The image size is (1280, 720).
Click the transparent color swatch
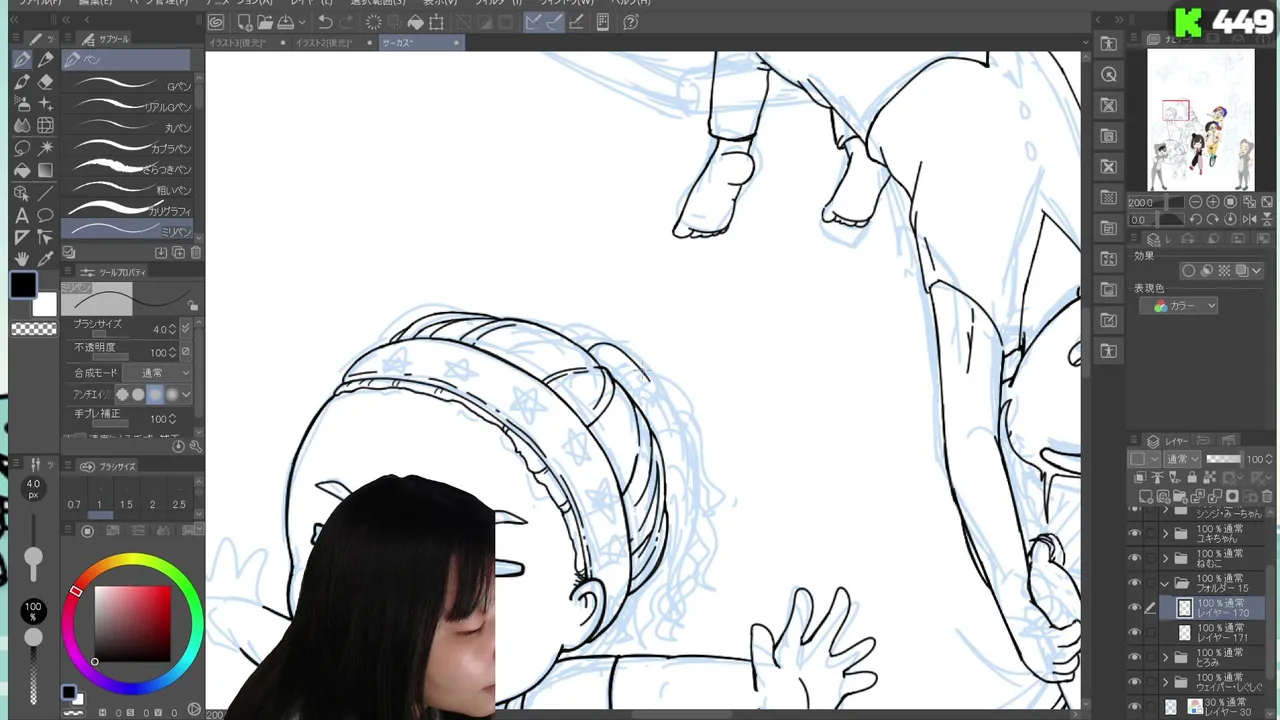(x=34, y=329)
